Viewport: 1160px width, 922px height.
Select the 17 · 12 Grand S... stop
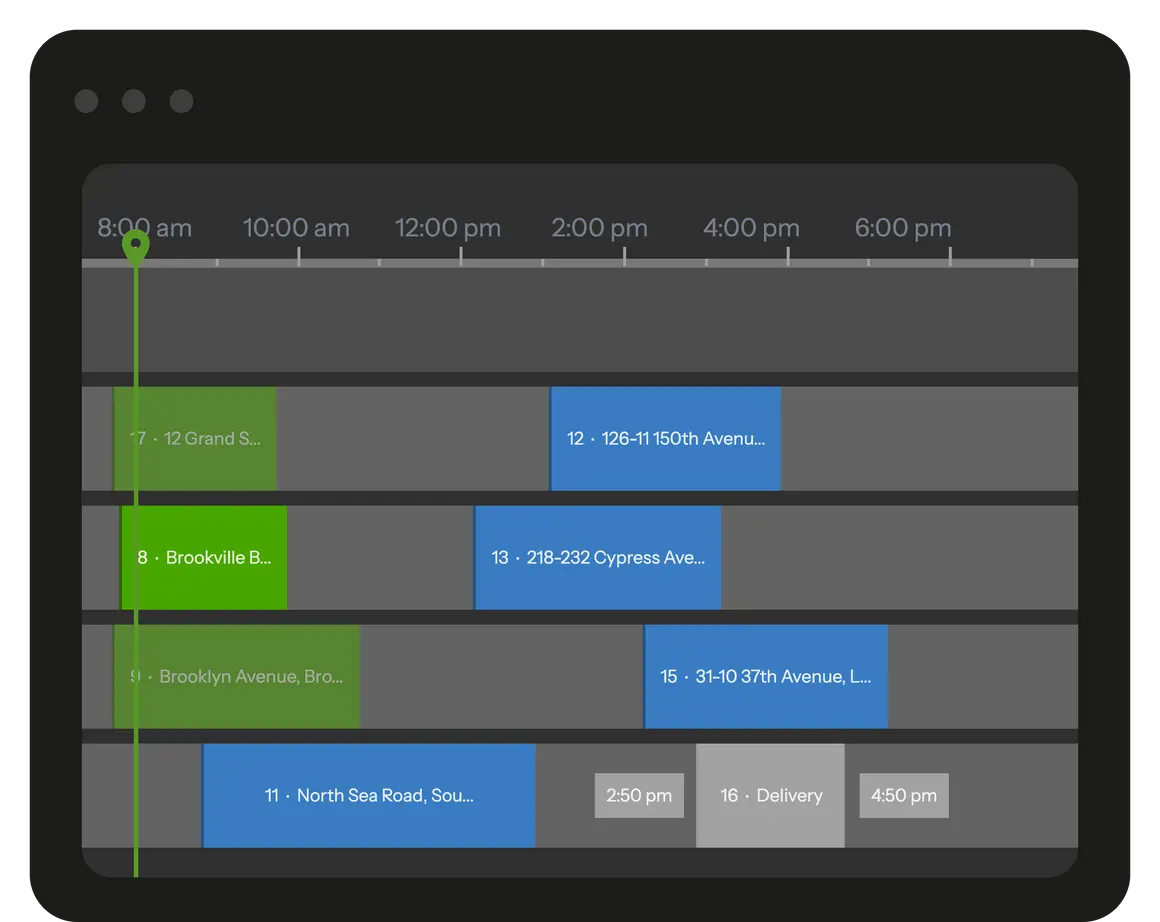195,439
